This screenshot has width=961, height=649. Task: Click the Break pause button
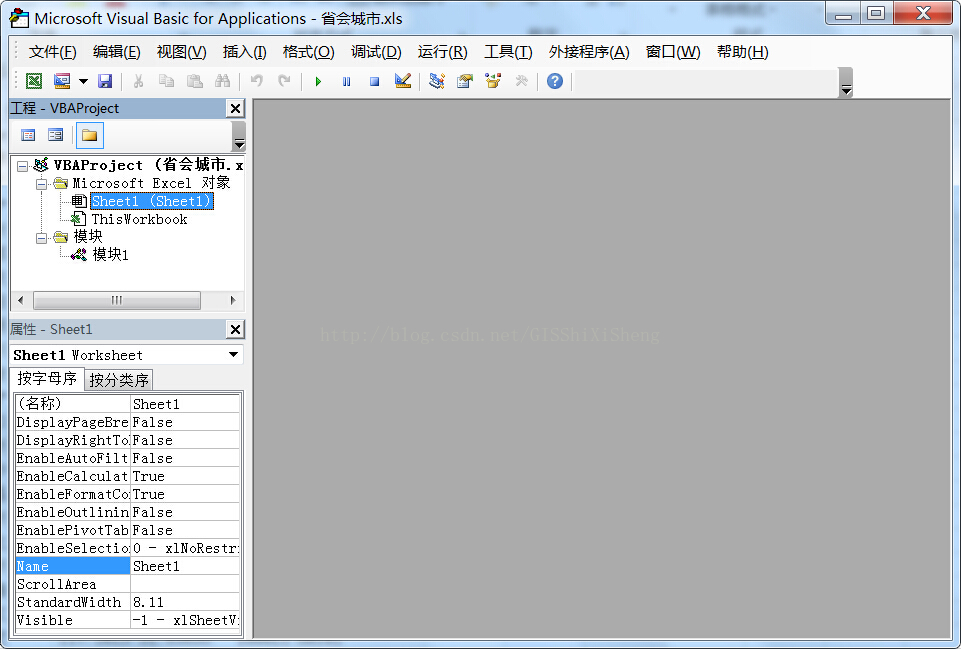346,81
